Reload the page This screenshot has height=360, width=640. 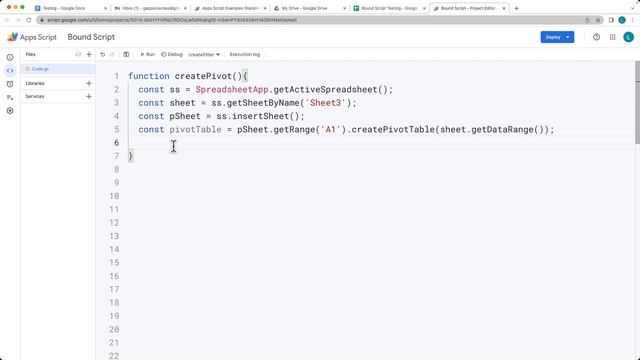tap(29, 20)
